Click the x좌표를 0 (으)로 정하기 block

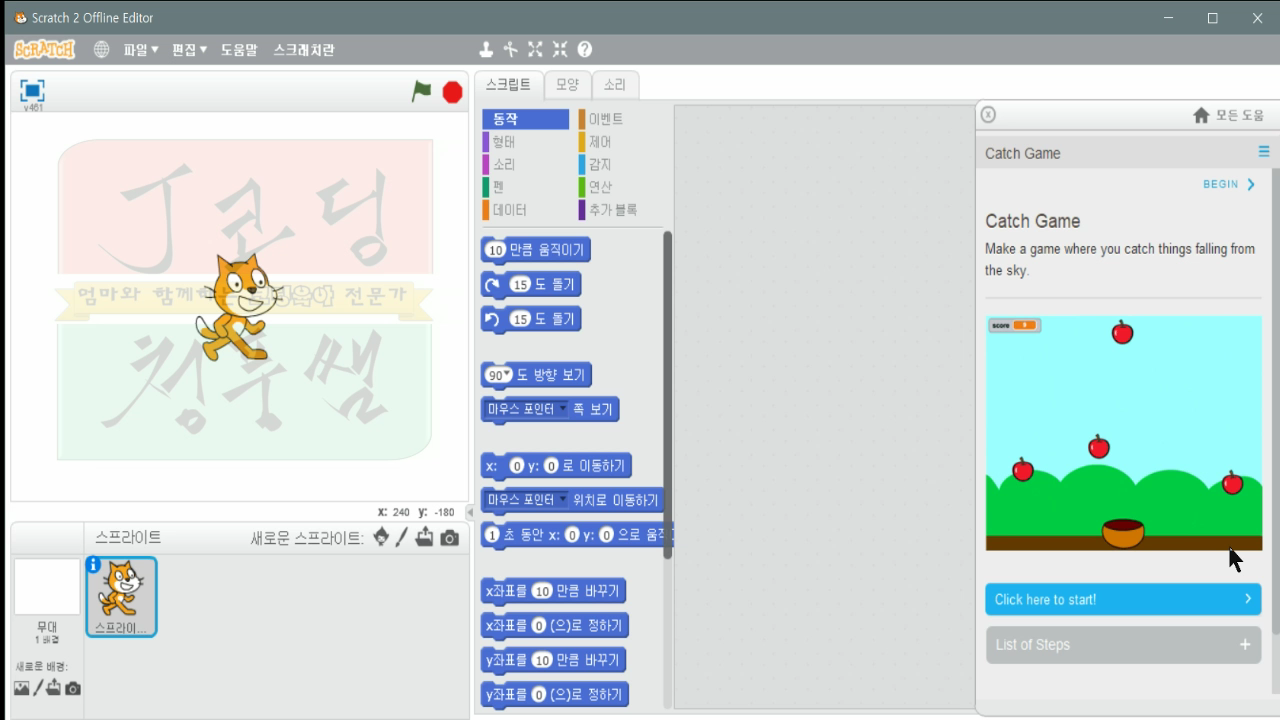pyautogui.click(x=554, y=626)
